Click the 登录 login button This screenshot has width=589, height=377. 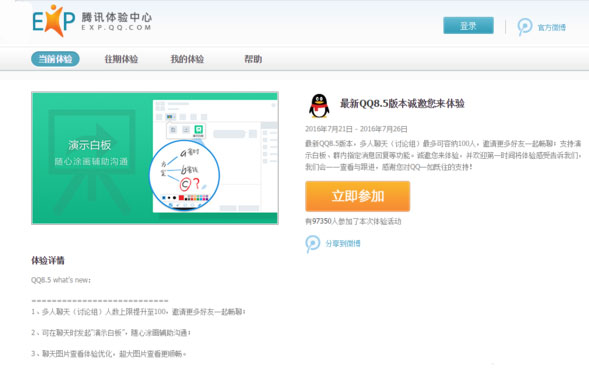(468, 26)
